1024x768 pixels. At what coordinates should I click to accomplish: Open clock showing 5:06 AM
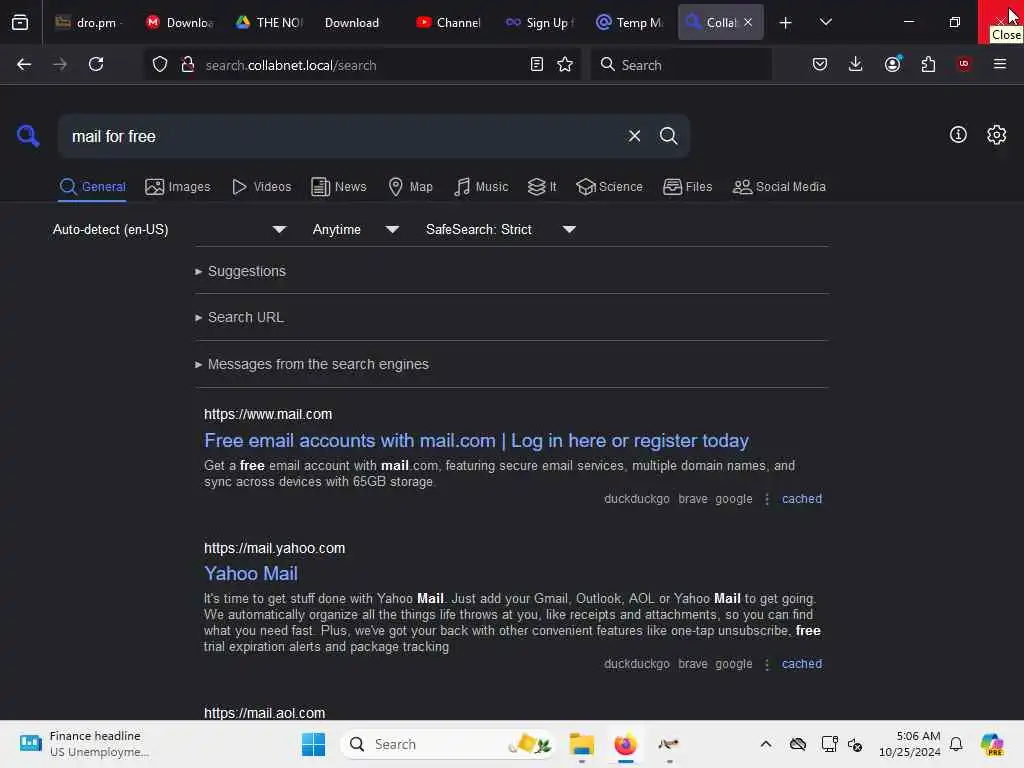point(909,744)
